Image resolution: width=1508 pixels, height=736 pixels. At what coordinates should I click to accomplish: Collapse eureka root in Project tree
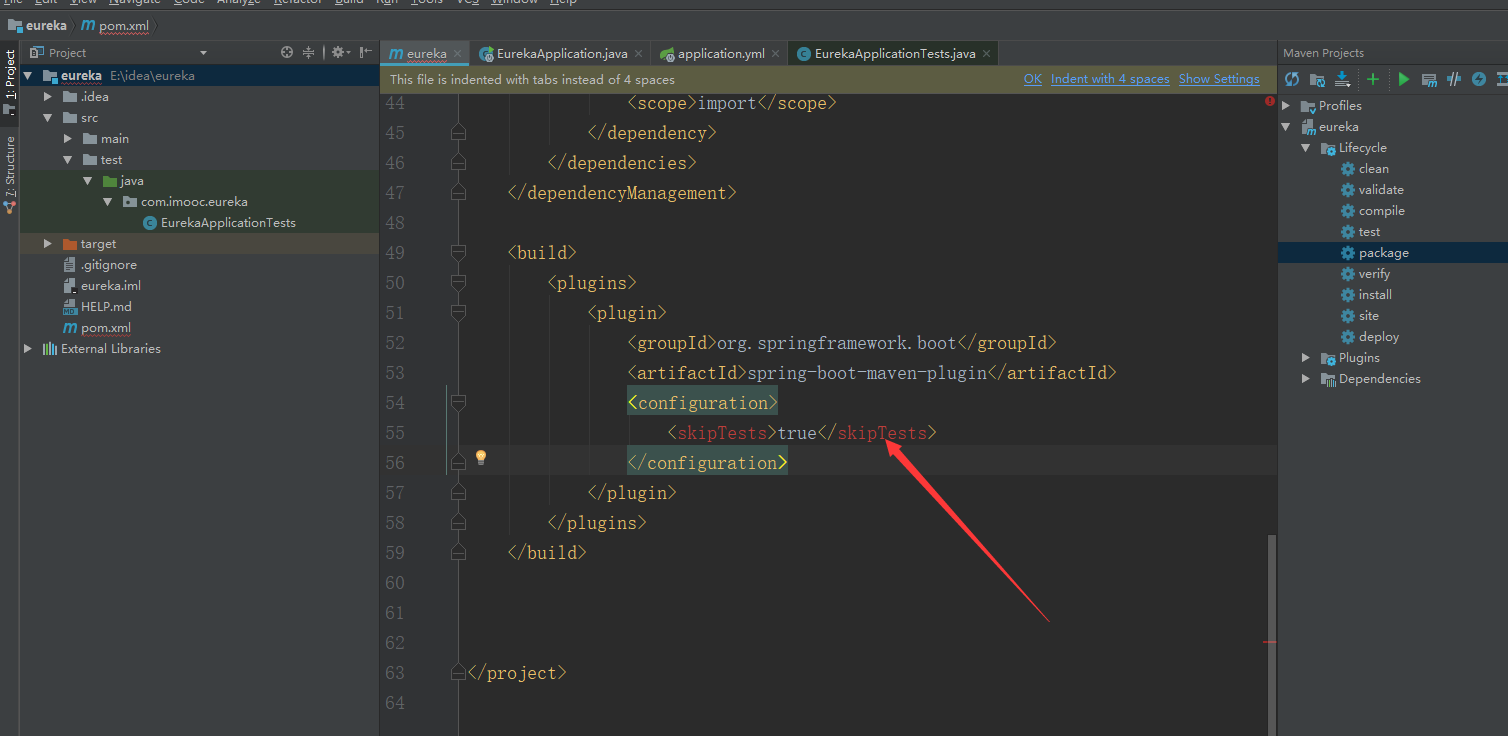click(28, 75)
